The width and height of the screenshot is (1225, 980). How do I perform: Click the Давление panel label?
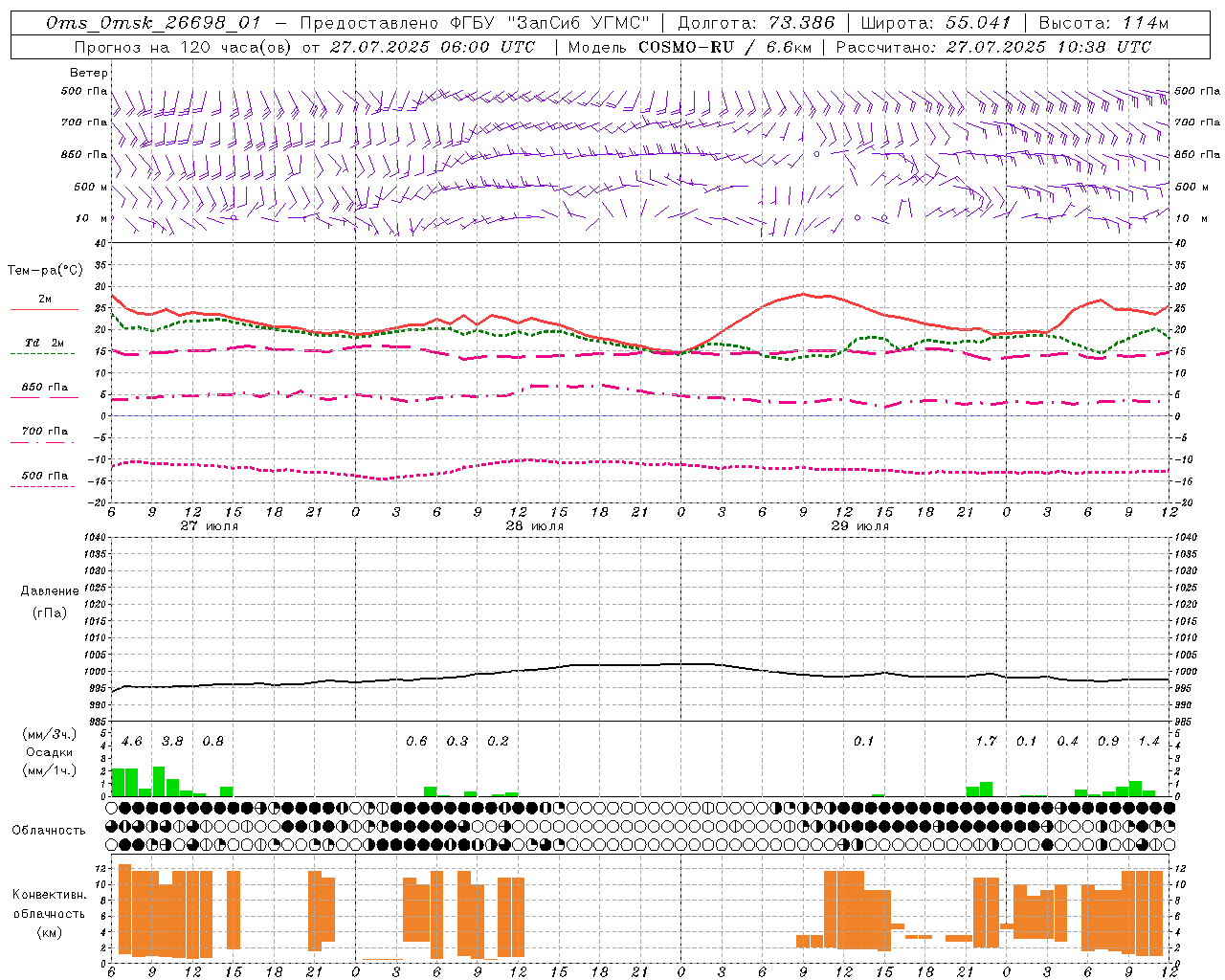tap(50, 591)
